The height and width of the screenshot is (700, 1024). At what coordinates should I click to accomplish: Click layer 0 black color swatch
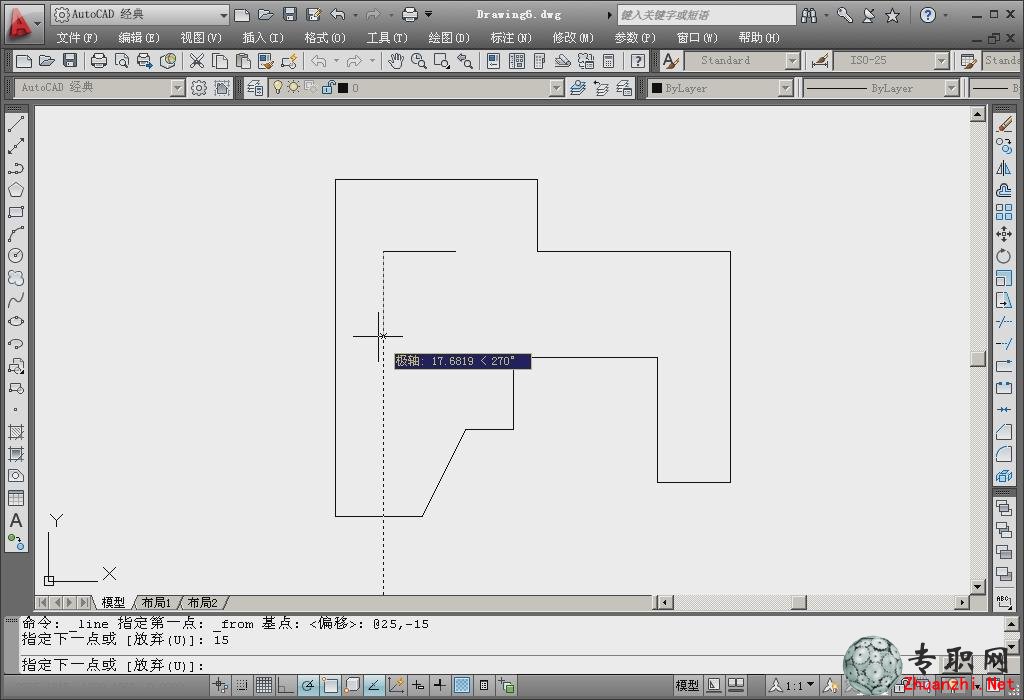pyautogui.click(x=343, y=88)
